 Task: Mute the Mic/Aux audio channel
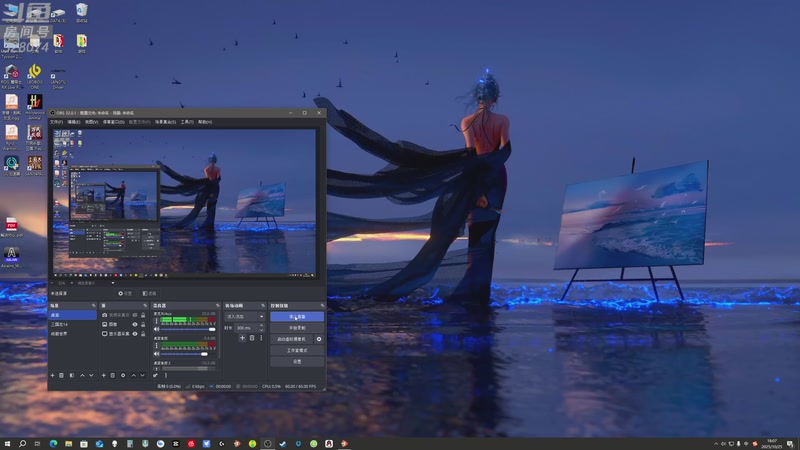(156, 329)
